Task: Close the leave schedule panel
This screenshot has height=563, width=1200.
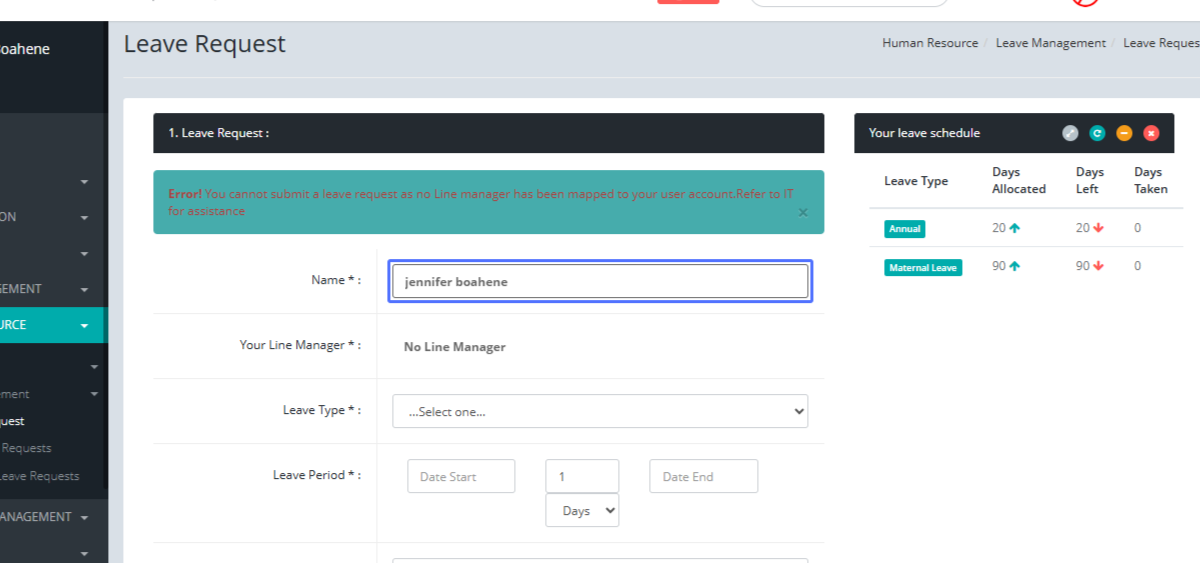Action: click(x=1151, y=133)
